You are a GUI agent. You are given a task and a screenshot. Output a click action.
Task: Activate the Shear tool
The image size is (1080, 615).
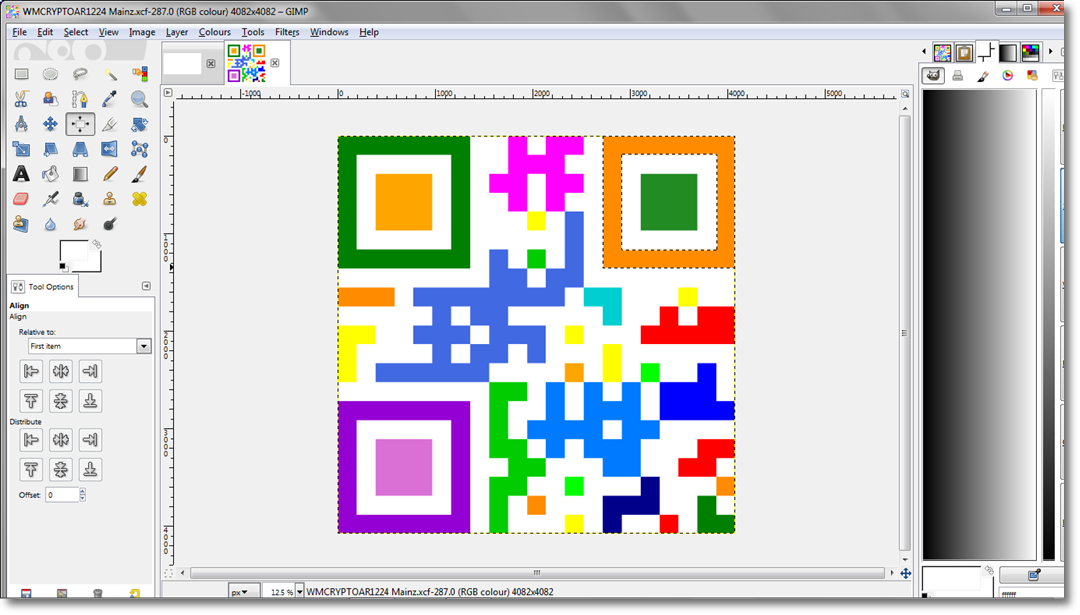pyautogui.click(x=50, y=149)
